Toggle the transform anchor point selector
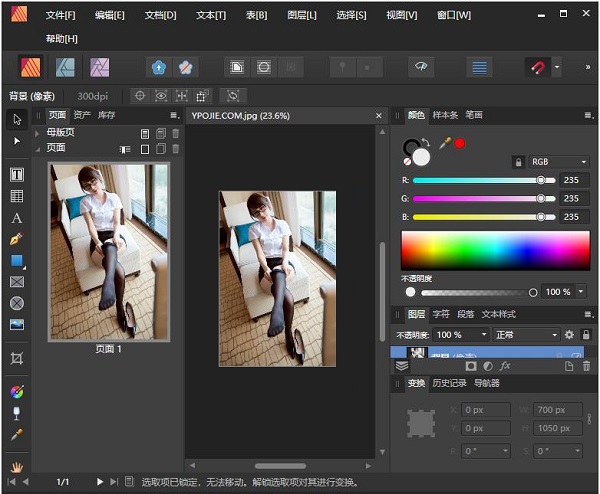This screenshot has height=494, width=600. pos(421,424)
